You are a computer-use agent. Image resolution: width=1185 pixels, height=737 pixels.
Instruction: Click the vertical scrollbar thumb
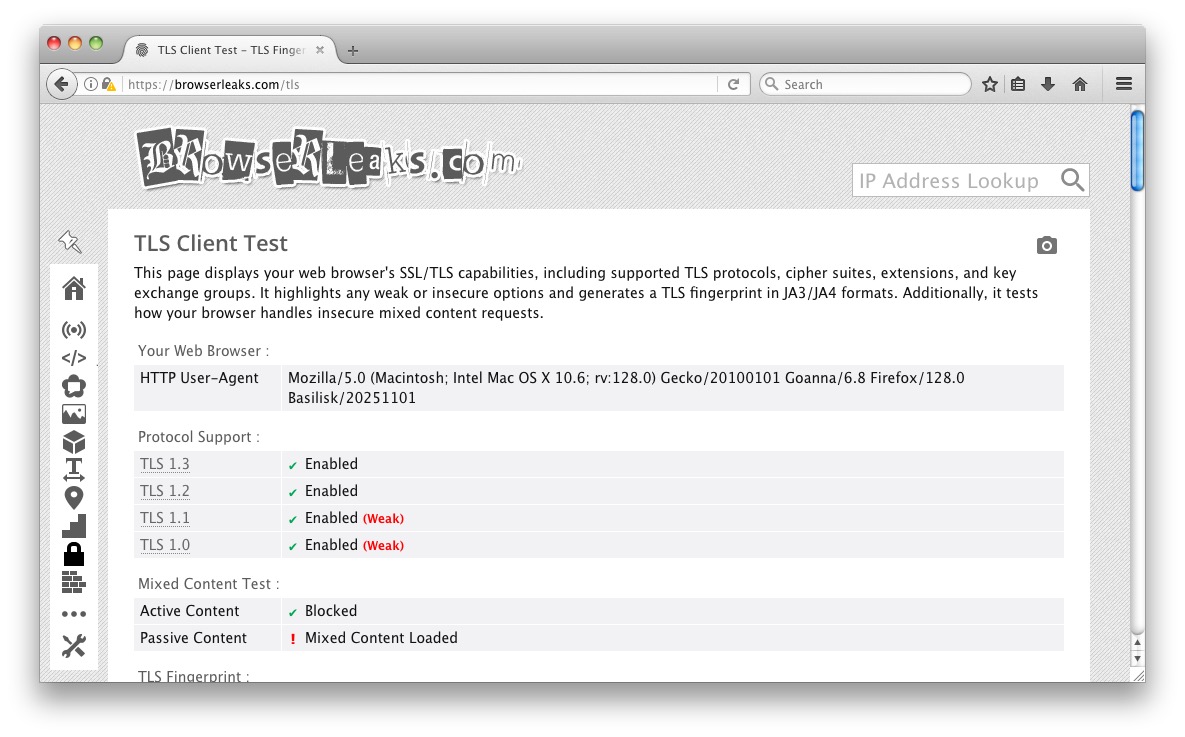(1137, 150)
